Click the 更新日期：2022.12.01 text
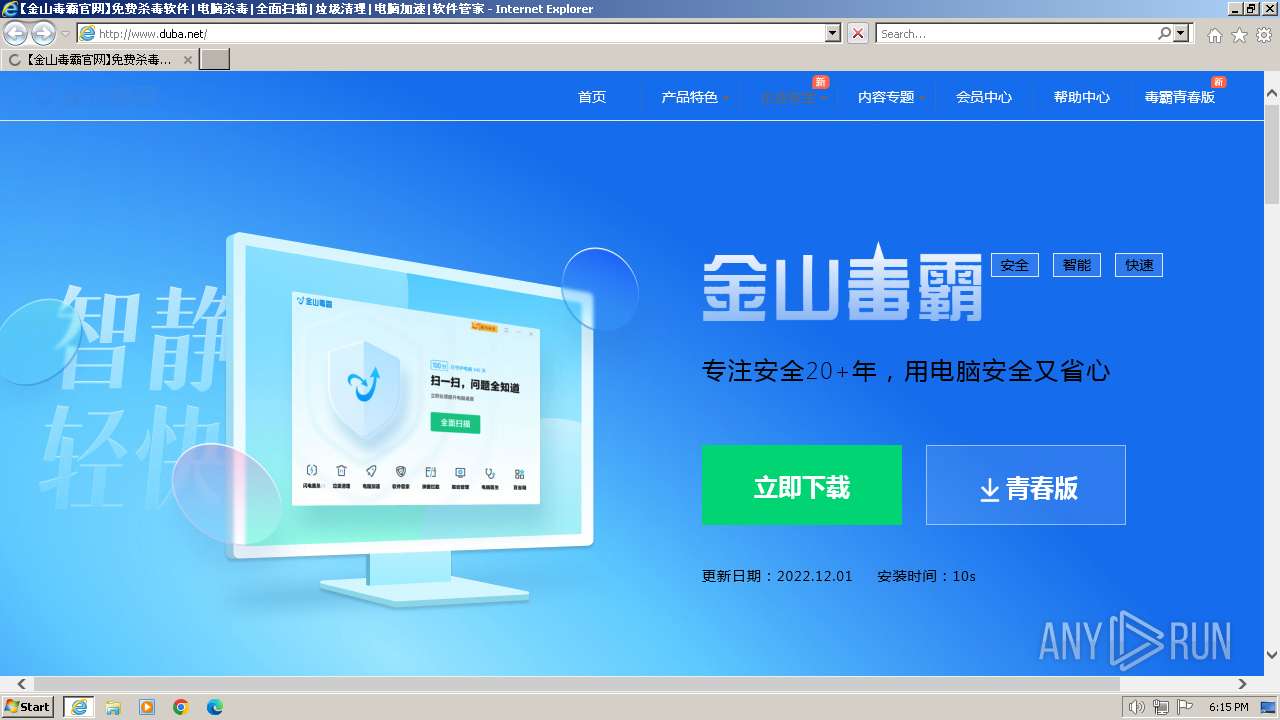 (x=777, y=576)
